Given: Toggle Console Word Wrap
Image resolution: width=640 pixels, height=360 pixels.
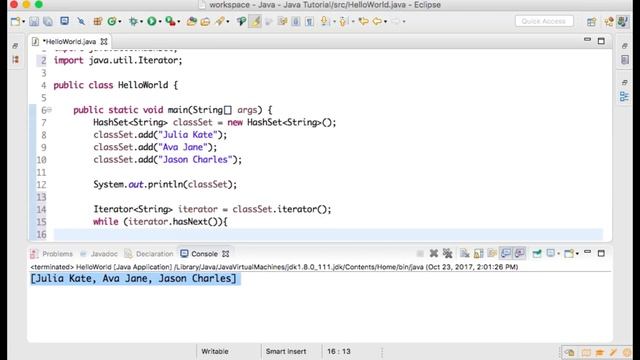Looking at the screenshot, I should [x=492, y=253].
